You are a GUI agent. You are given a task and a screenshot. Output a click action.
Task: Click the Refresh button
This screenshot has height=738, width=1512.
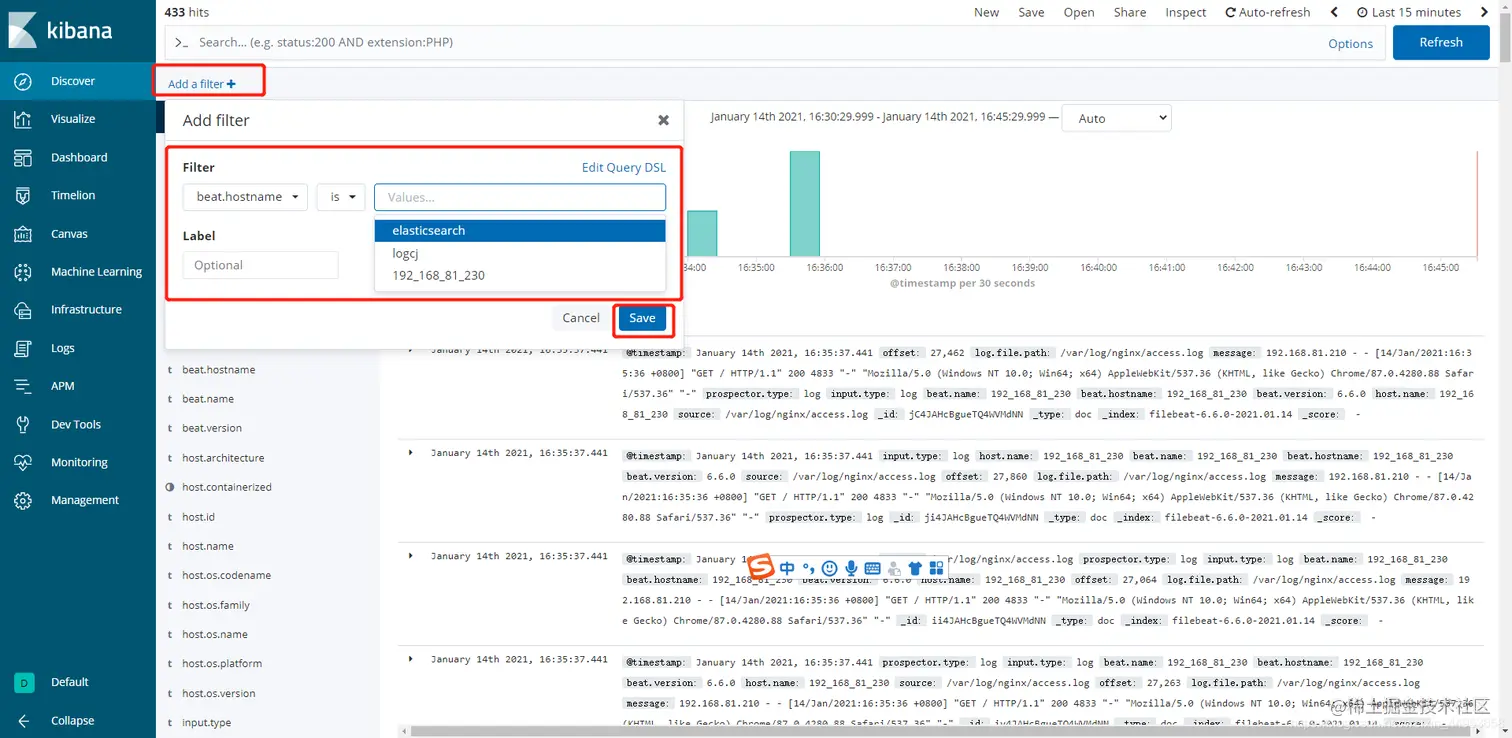click(1441, 42)
